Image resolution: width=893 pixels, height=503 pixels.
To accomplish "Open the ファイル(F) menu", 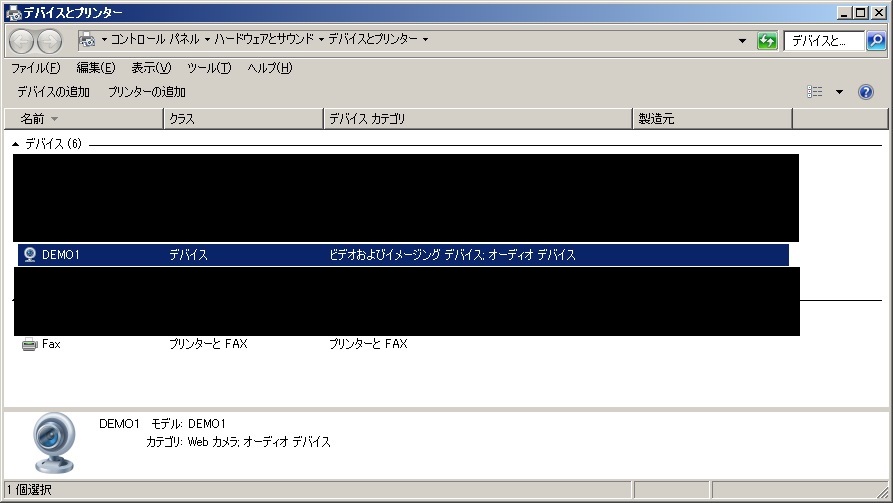I will coord(36,68).
